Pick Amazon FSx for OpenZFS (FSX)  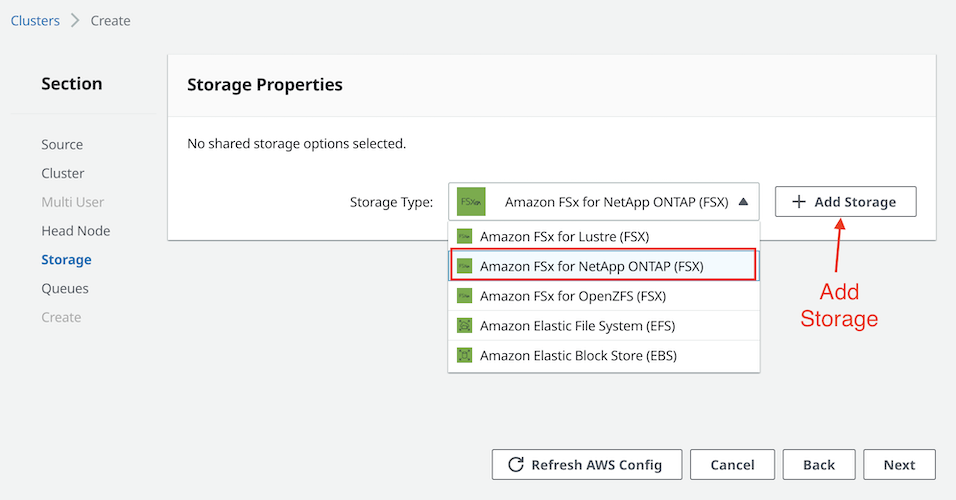(x=604, y=296)
